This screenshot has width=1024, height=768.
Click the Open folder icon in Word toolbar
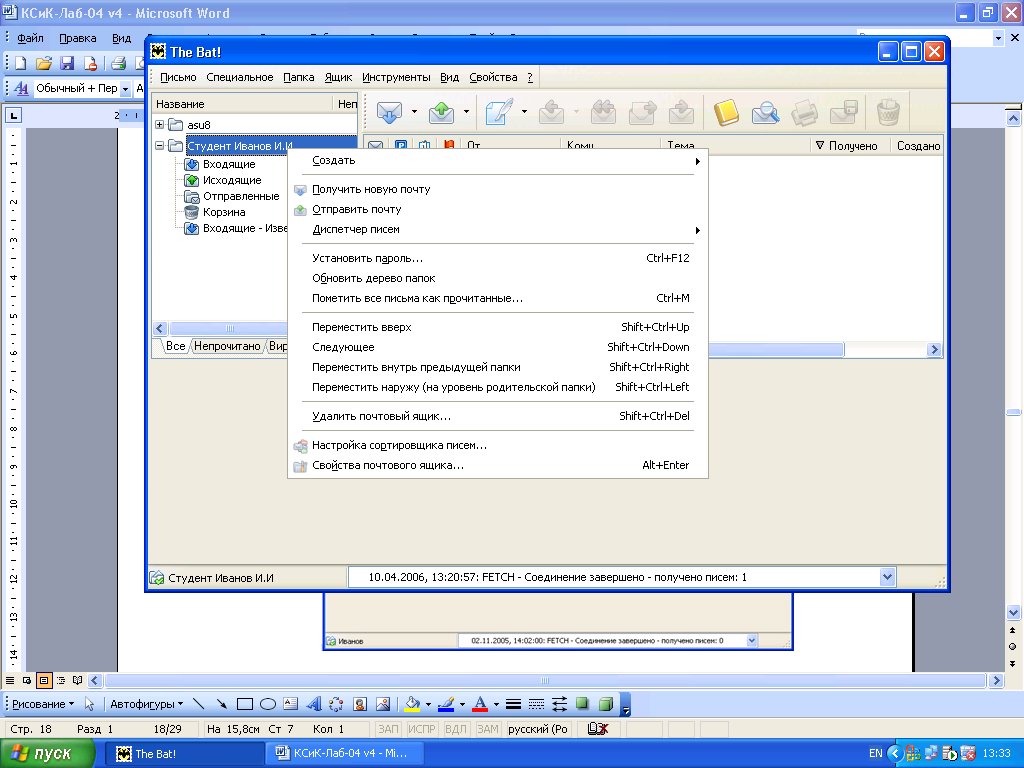point(44,63)
